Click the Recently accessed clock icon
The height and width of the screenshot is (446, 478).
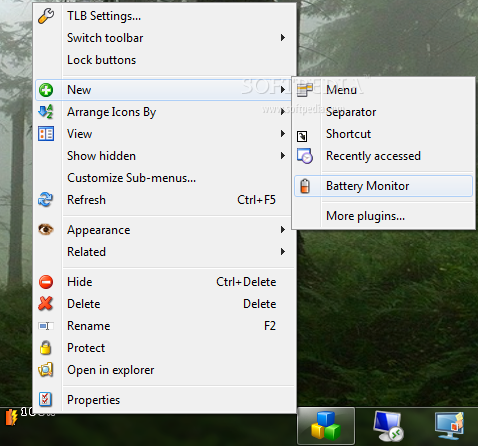pyautogui.click(x=305, y=156)
